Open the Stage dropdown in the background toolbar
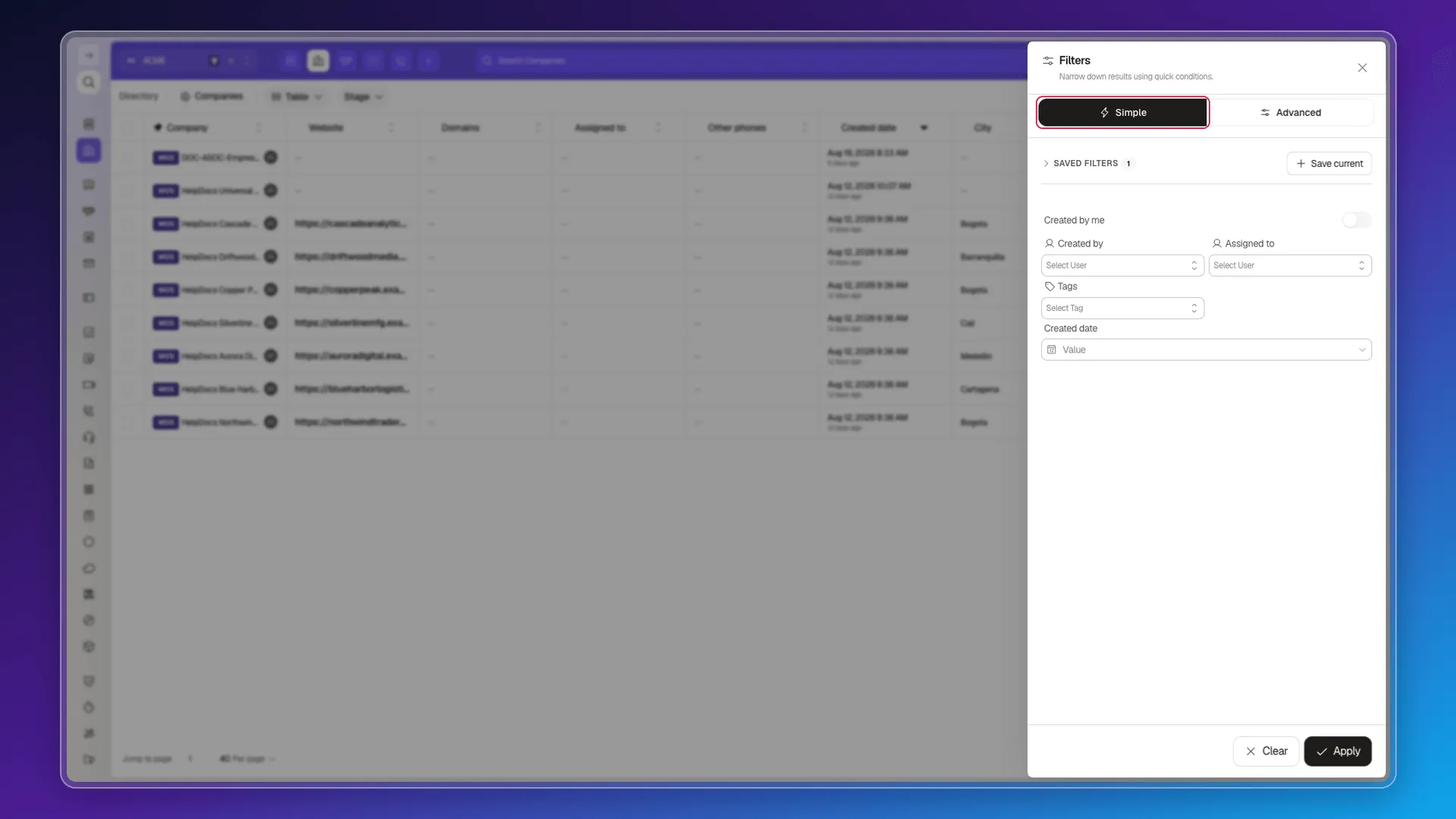1456x819 pixels. (x=363, y=96)
